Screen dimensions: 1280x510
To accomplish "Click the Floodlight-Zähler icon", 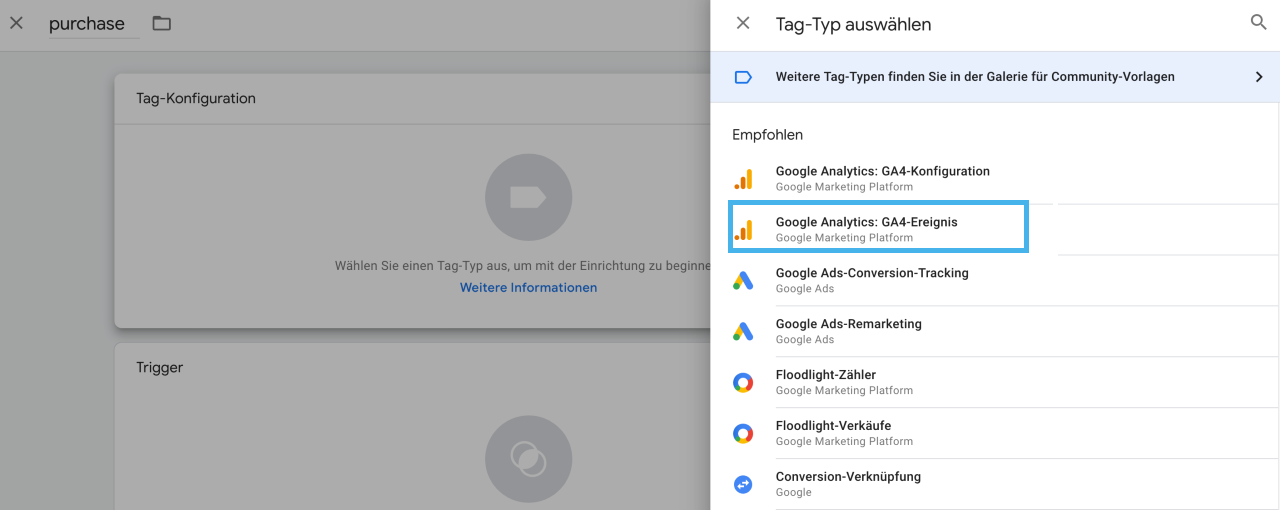I will click(743, 382).
